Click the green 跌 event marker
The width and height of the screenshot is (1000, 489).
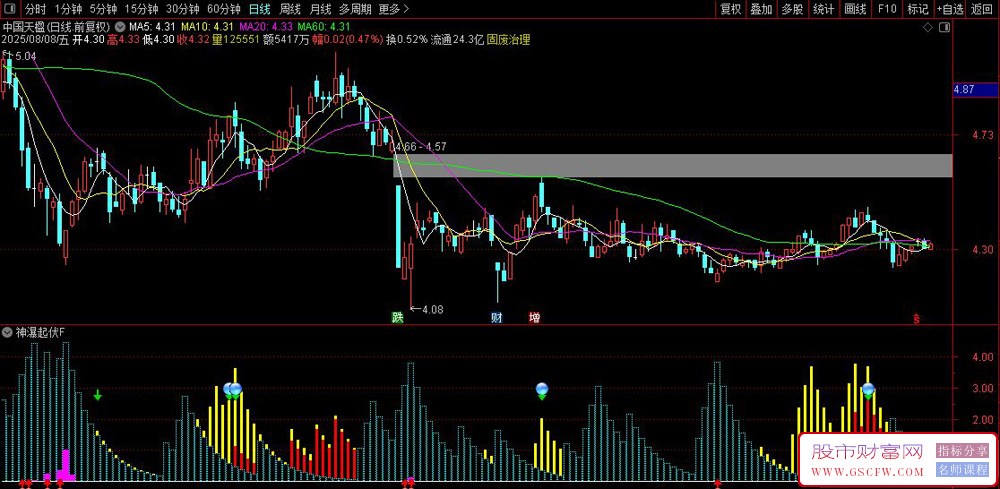(398, 317)
